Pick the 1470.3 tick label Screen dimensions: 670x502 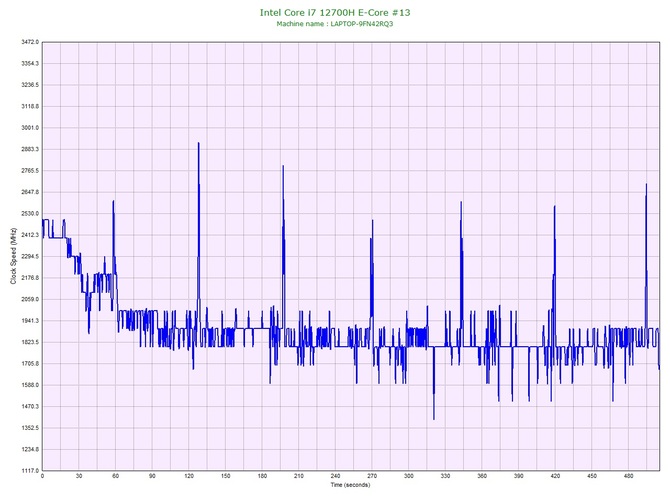click(x=30, y=406)
